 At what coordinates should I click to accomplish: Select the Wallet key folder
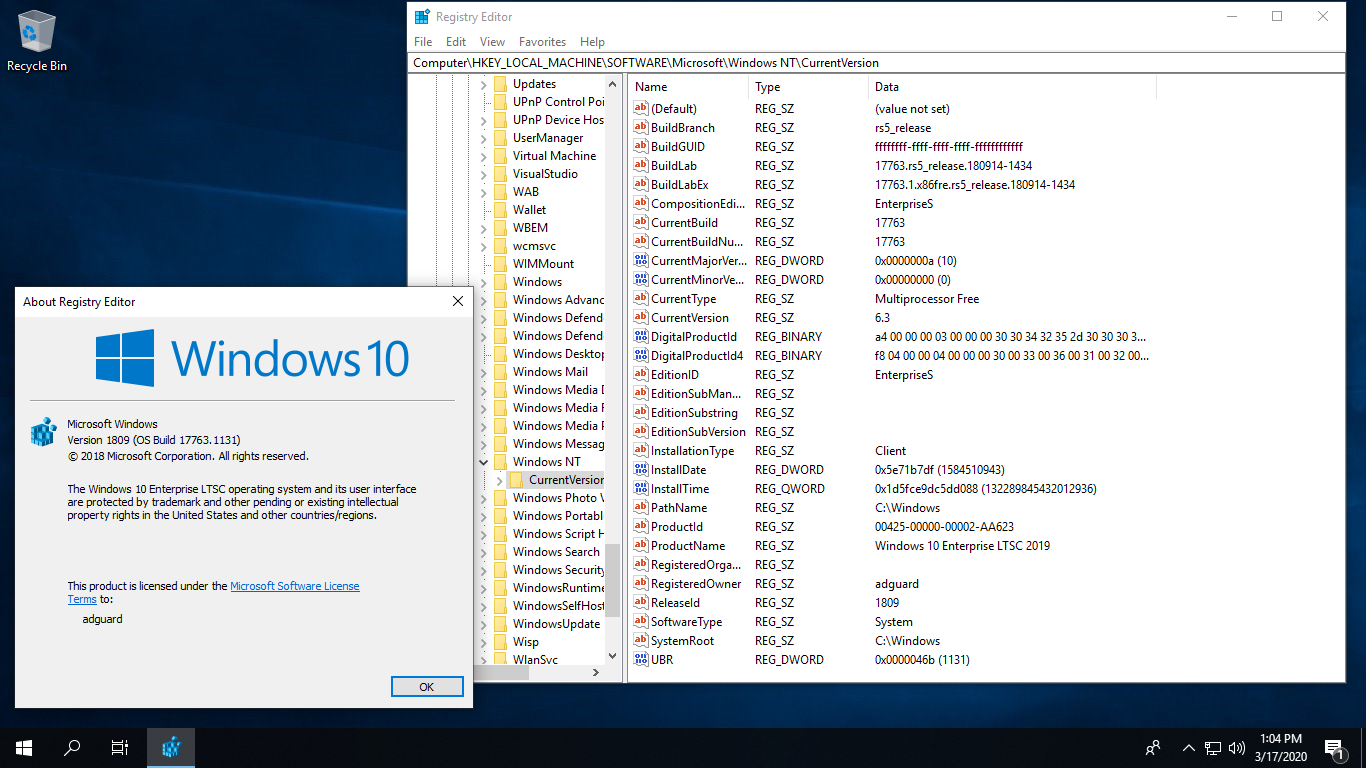529,210
